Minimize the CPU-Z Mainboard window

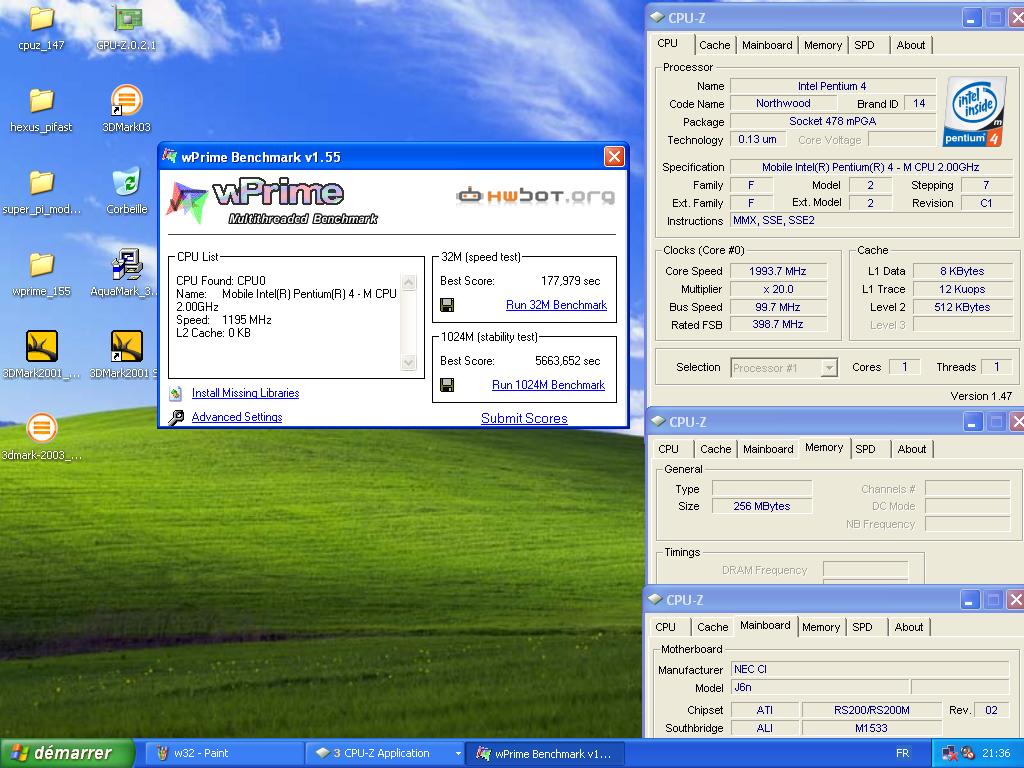[x=969, y=600]
